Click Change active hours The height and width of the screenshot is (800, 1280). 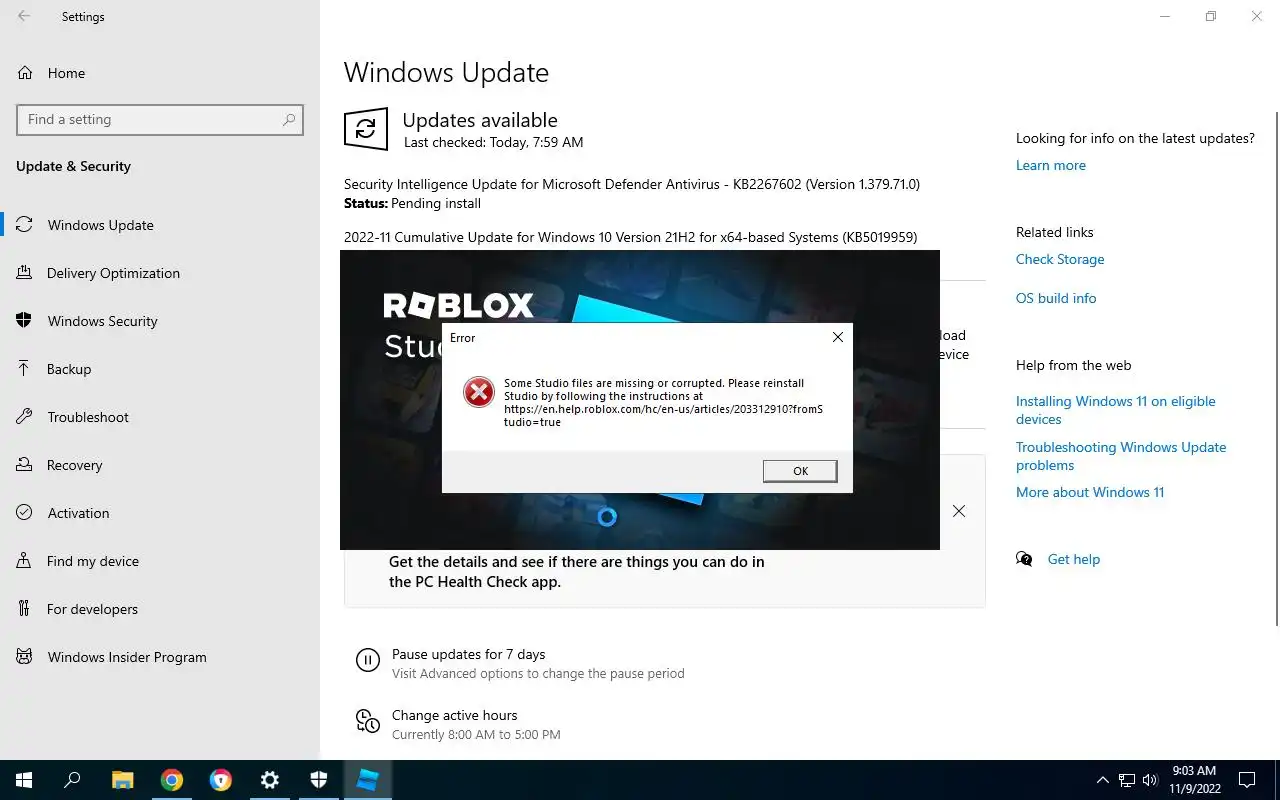point(455,715)
